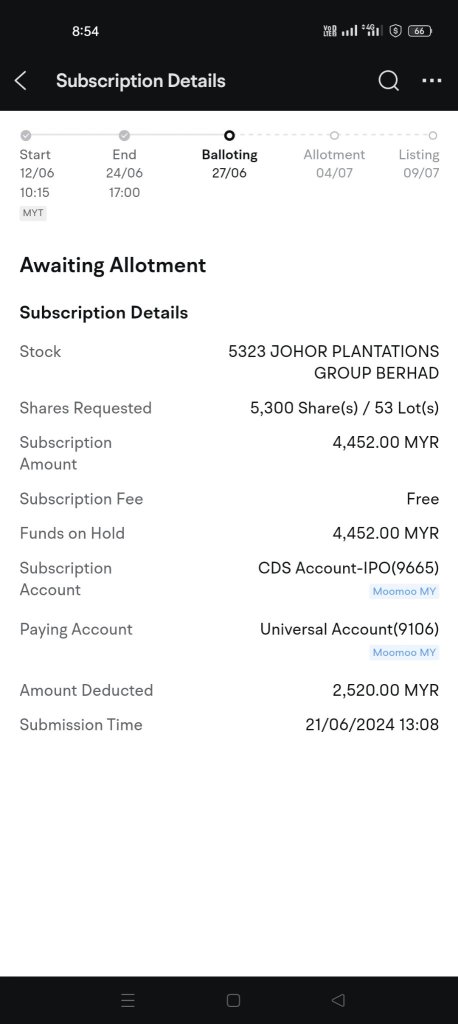Tap the back arrow icon
458x1024 pixels.
click(20, 81)
